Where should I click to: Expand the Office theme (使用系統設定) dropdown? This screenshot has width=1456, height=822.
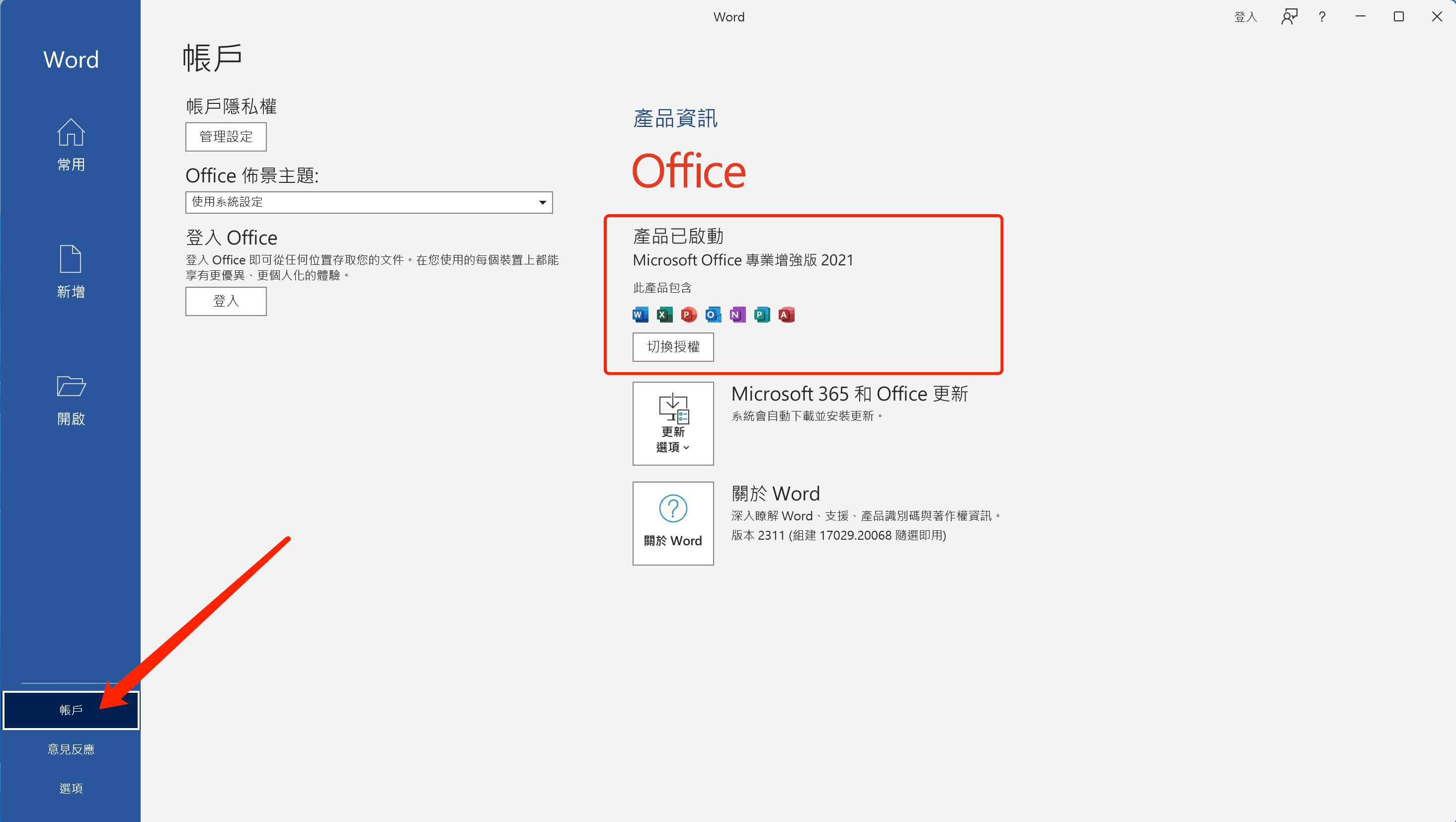pyautogui.click(x=369, y=202)
